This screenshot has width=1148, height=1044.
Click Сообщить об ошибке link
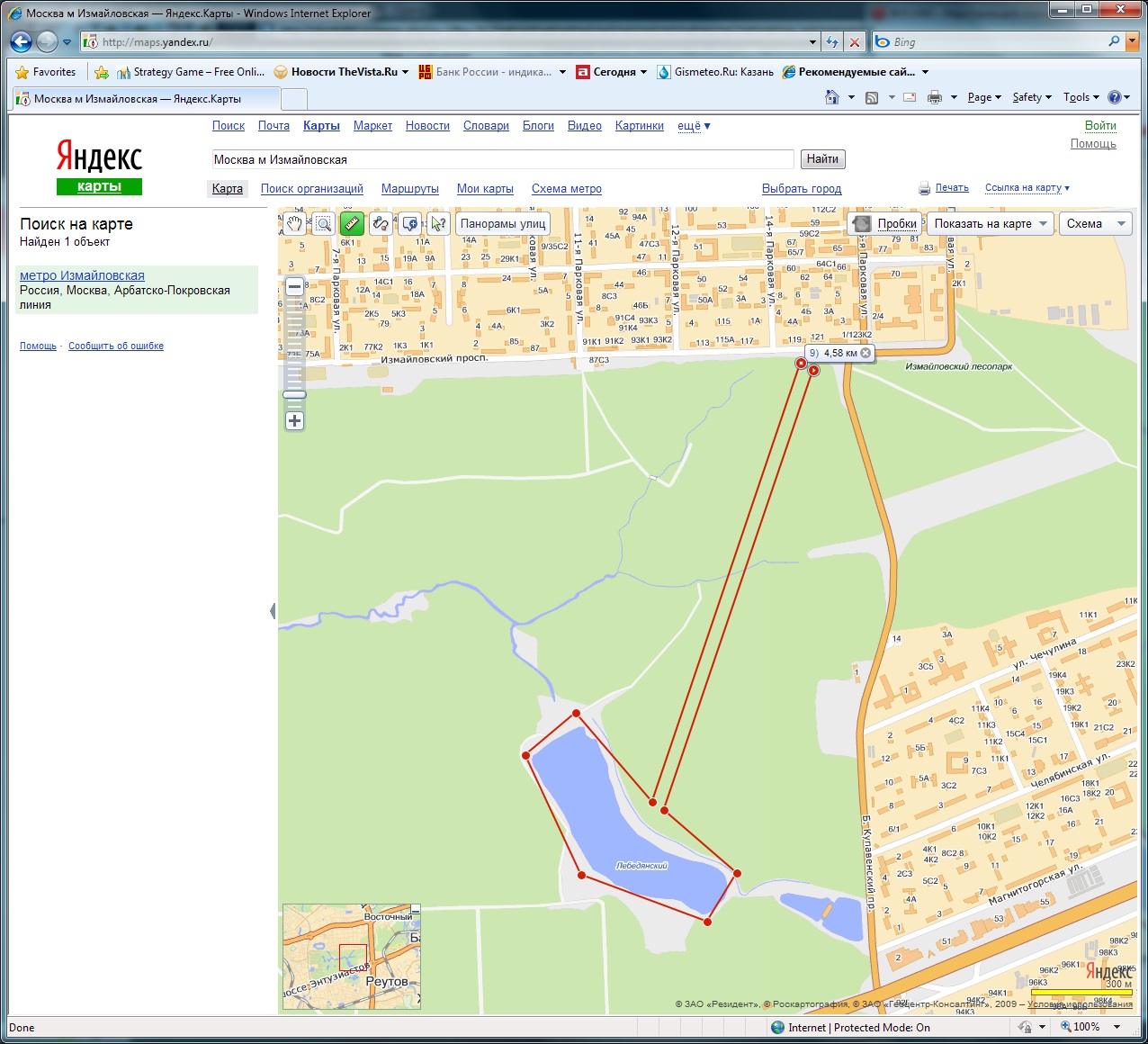tap(116, 346)
